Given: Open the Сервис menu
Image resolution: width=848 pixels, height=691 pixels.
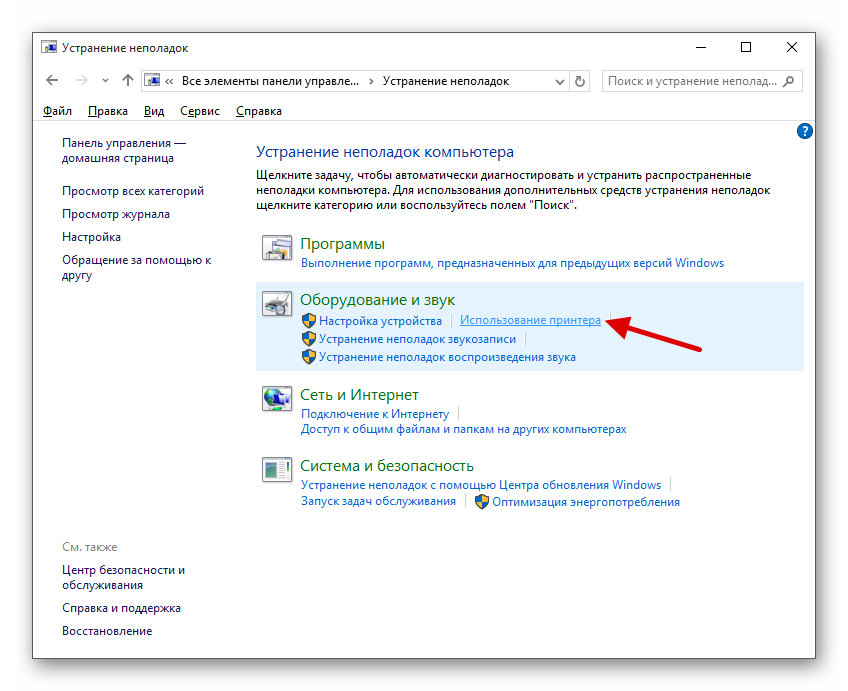Looking at the screenshot, I should click(x=200, y=111).
